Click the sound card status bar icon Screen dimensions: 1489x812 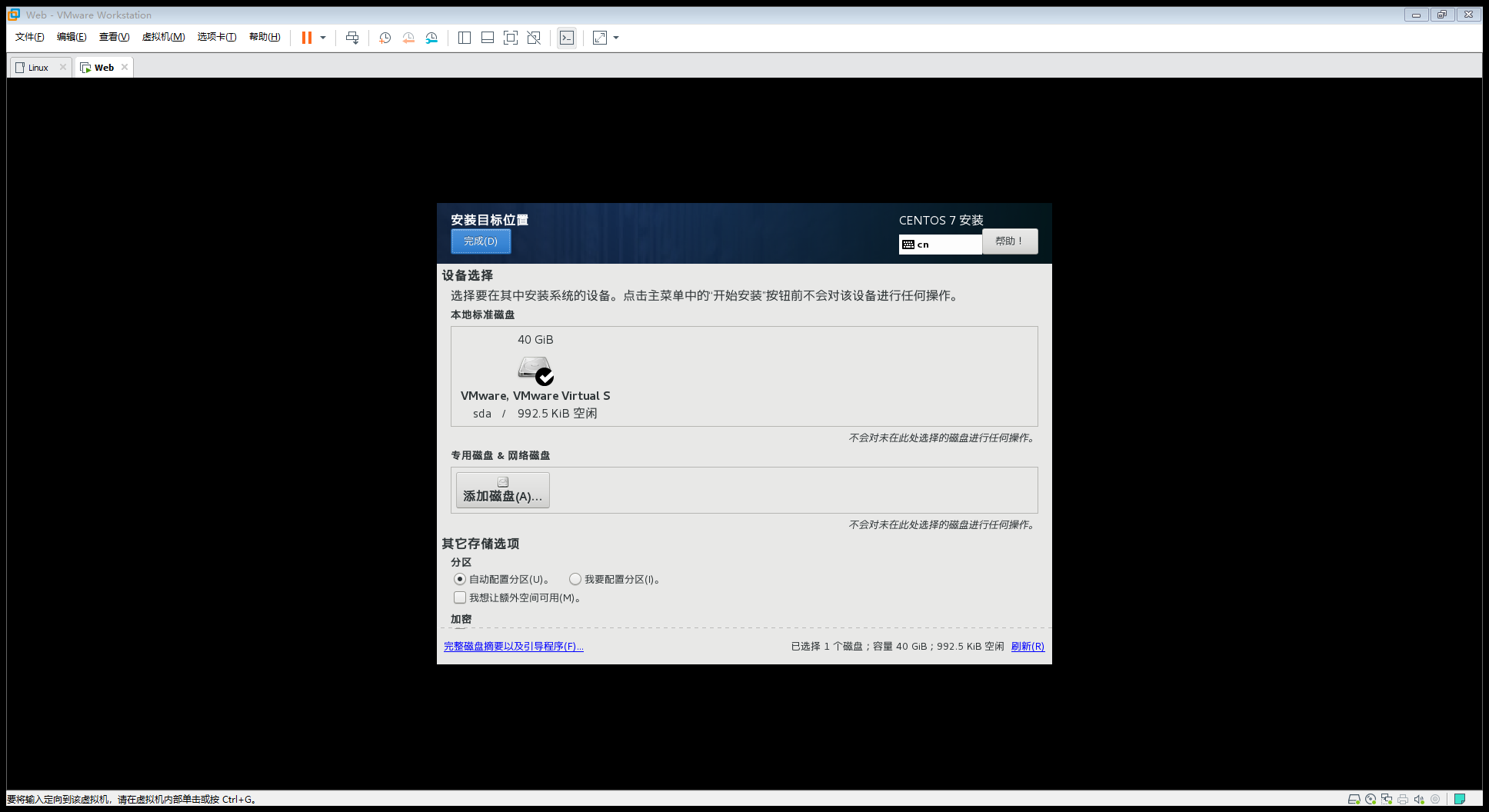pyautogui.click(x=1419, y=800)
